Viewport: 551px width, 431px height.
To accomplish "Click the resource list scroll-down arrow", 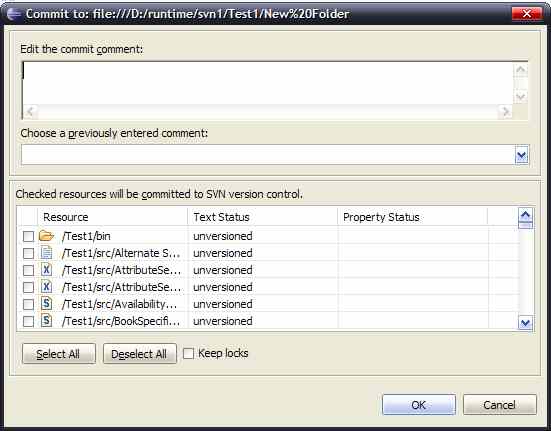I will click(525, 323).
